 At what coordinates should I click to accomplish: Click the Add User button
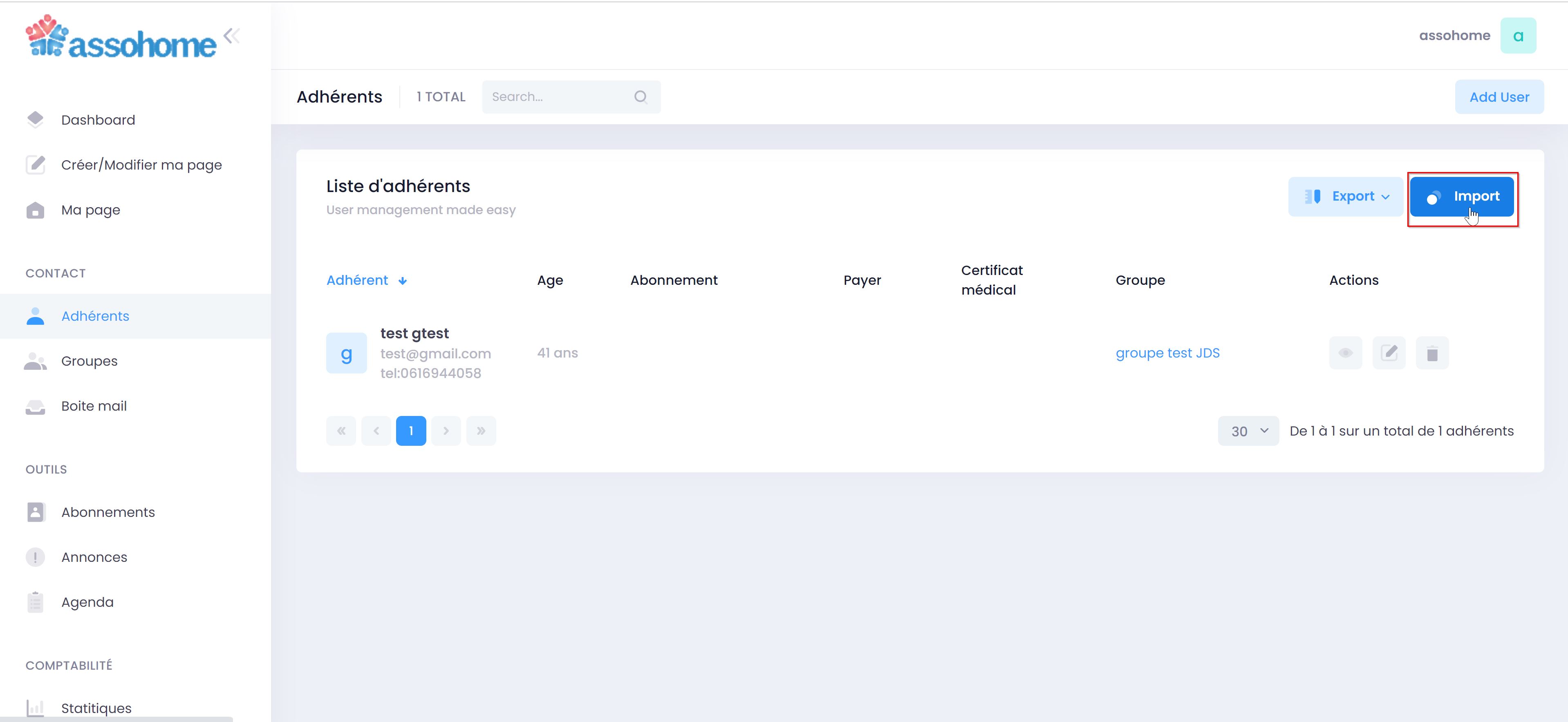point(1499,97)
